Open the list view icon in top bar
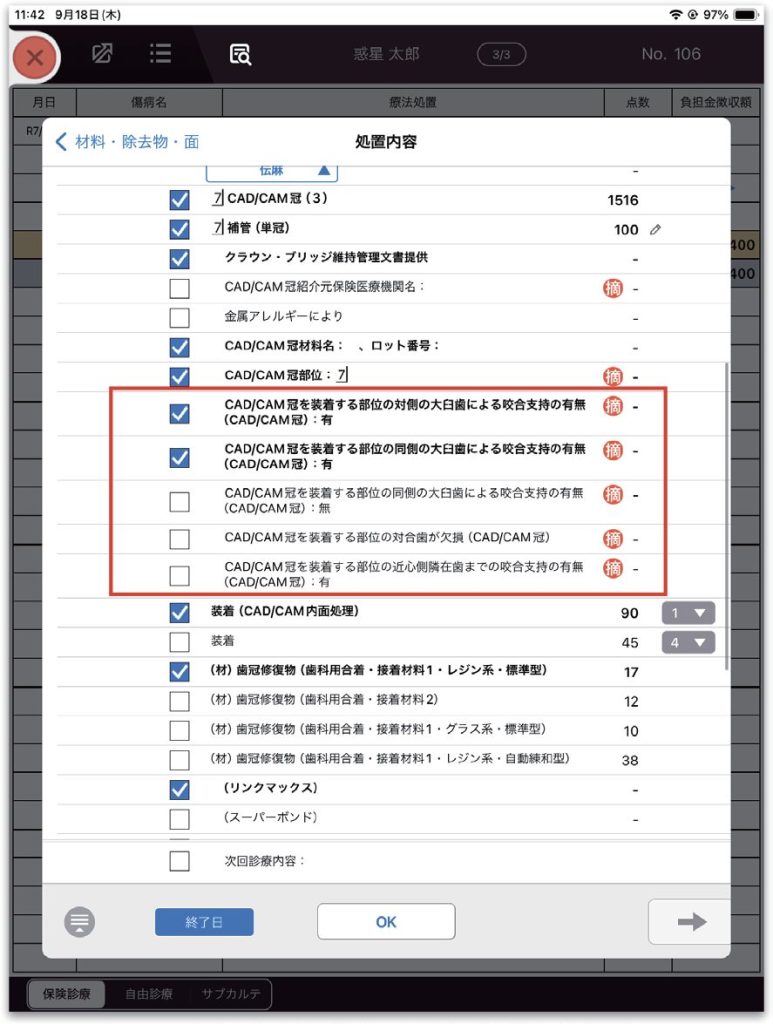This screenshot has width=773, height=1024. coord(160,54)
